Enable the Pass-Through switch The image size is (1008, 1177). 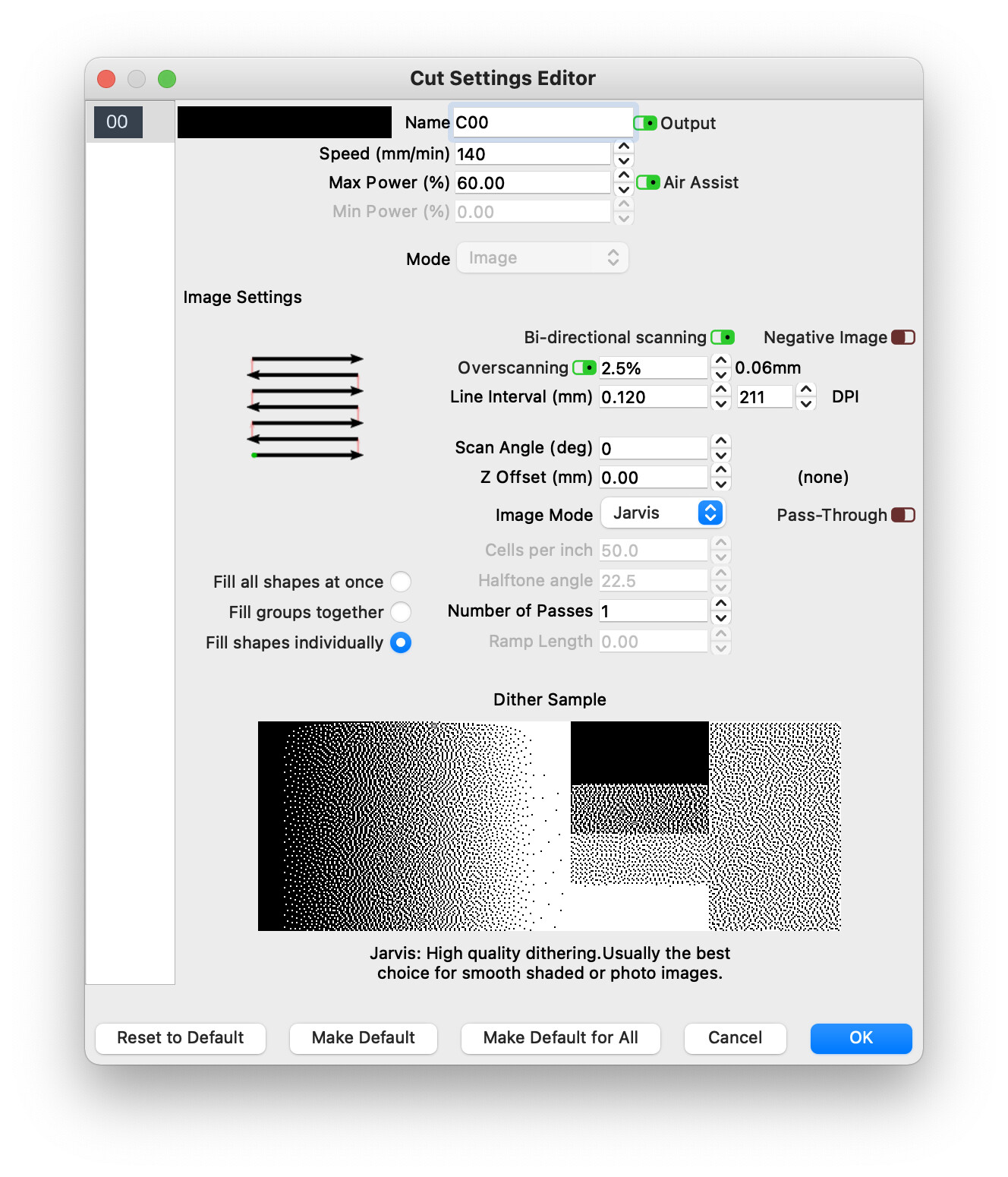(903, 515)
